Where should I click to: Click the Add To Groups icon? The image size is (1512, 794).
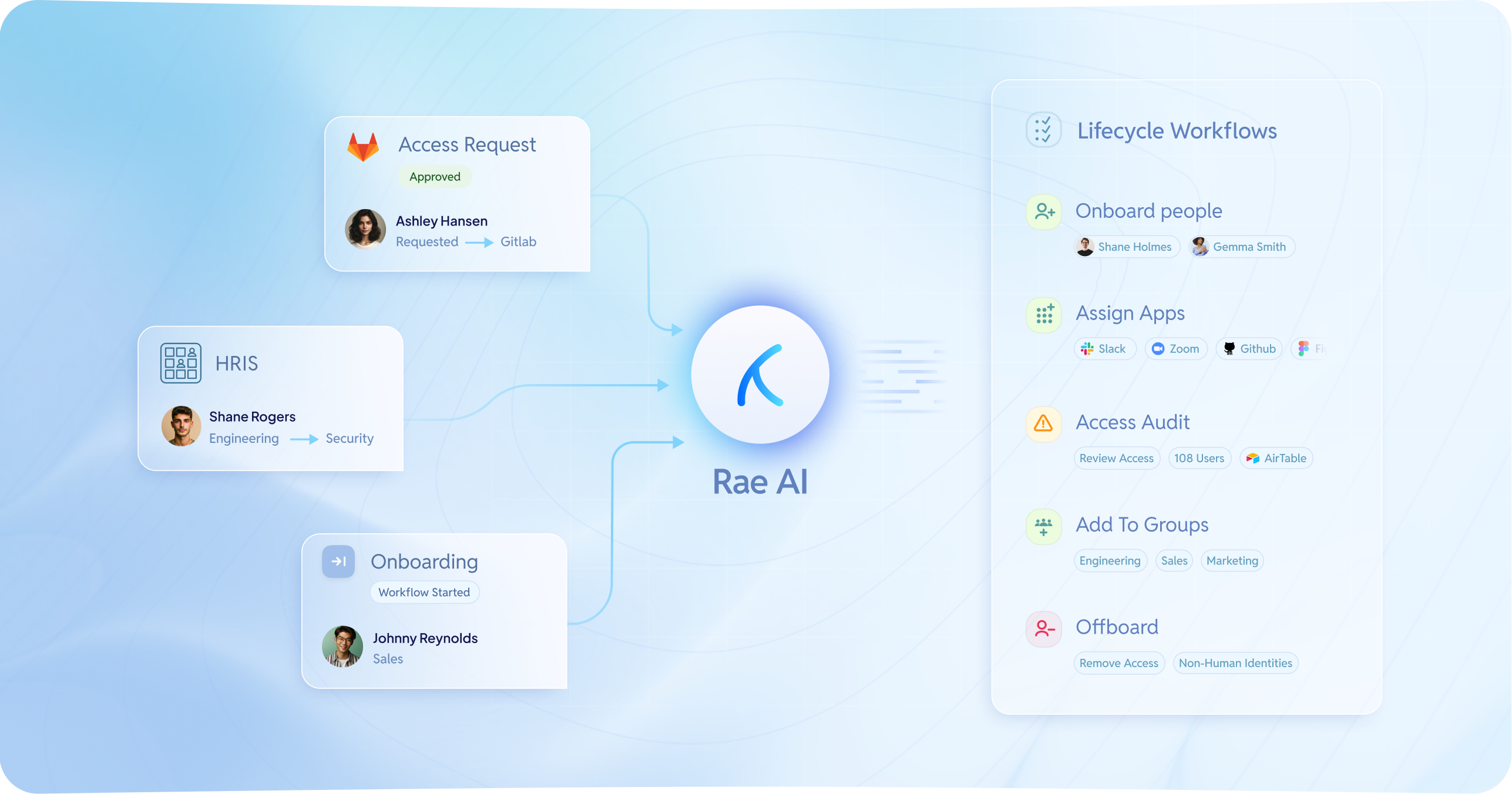click(1043, 526)
